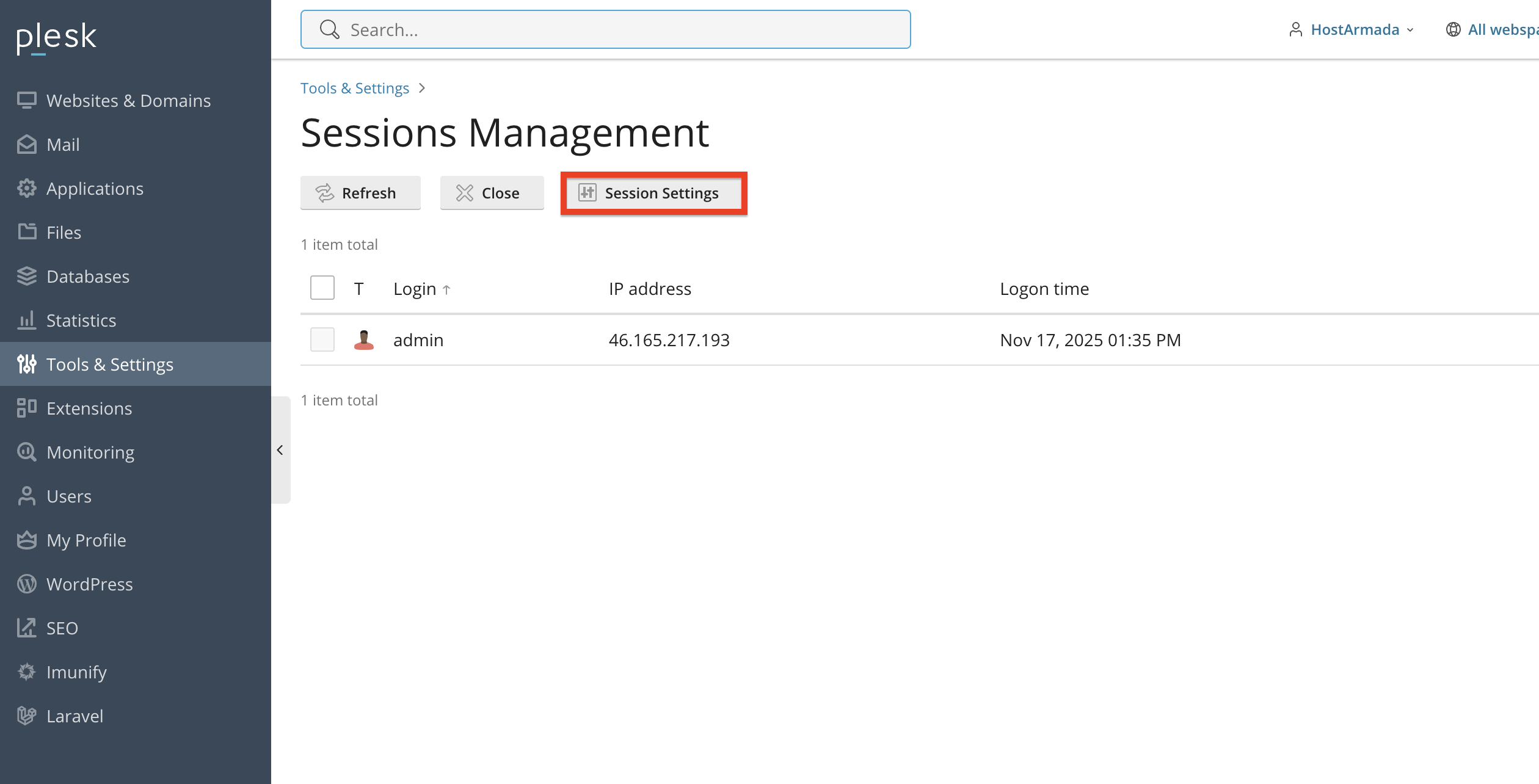Click the Tools & Settings sliders icon
Viewport: 1539px width, 784px height.
tap(27, 364)
